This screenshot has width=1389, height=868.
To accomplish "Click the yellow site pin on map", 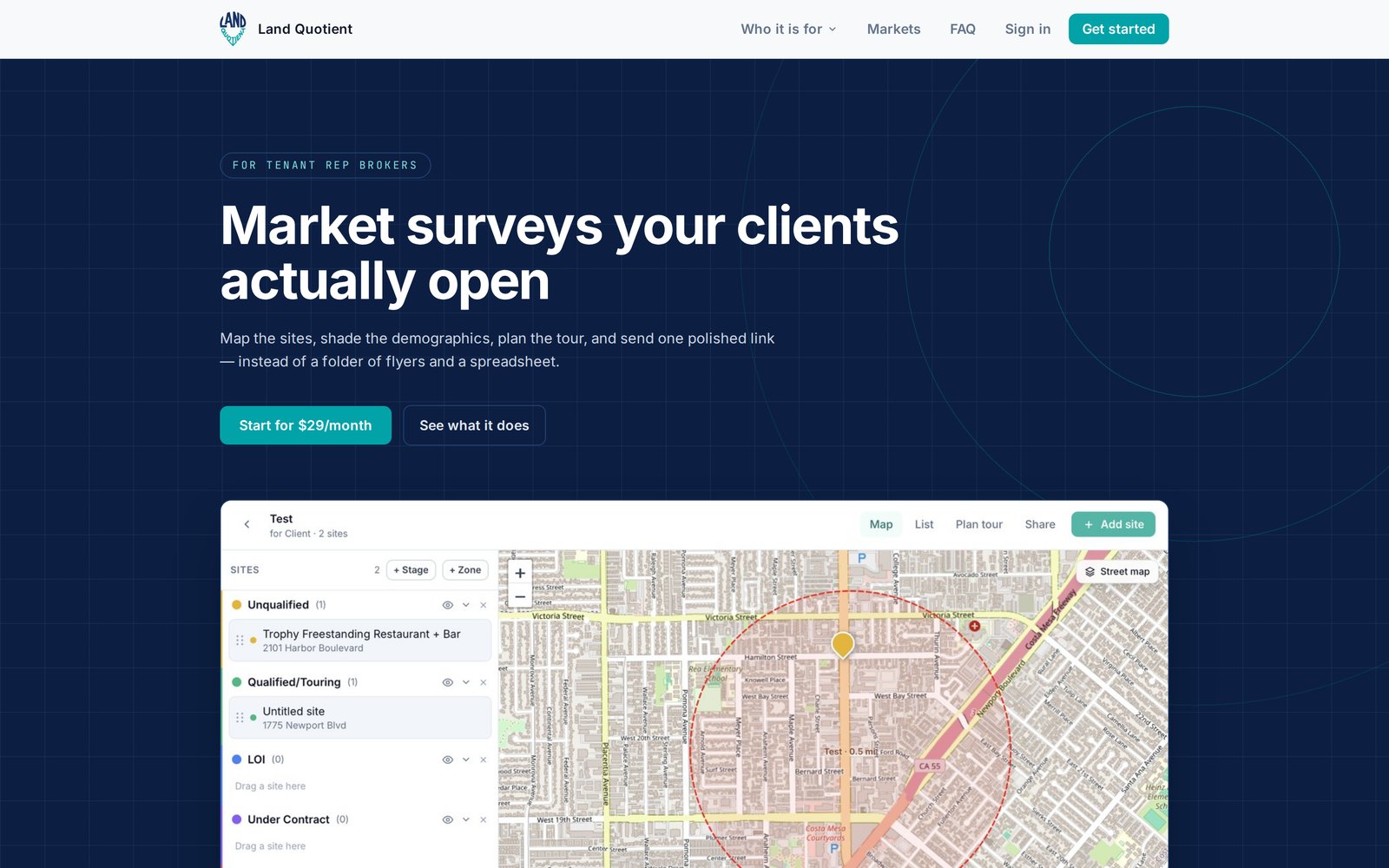I will (x=843, y=645).
